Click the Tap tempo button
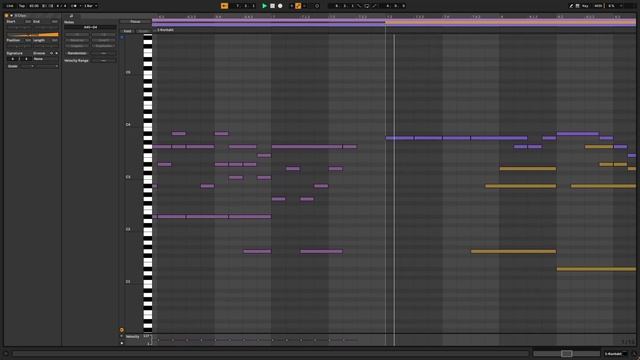 coord(22,6)
